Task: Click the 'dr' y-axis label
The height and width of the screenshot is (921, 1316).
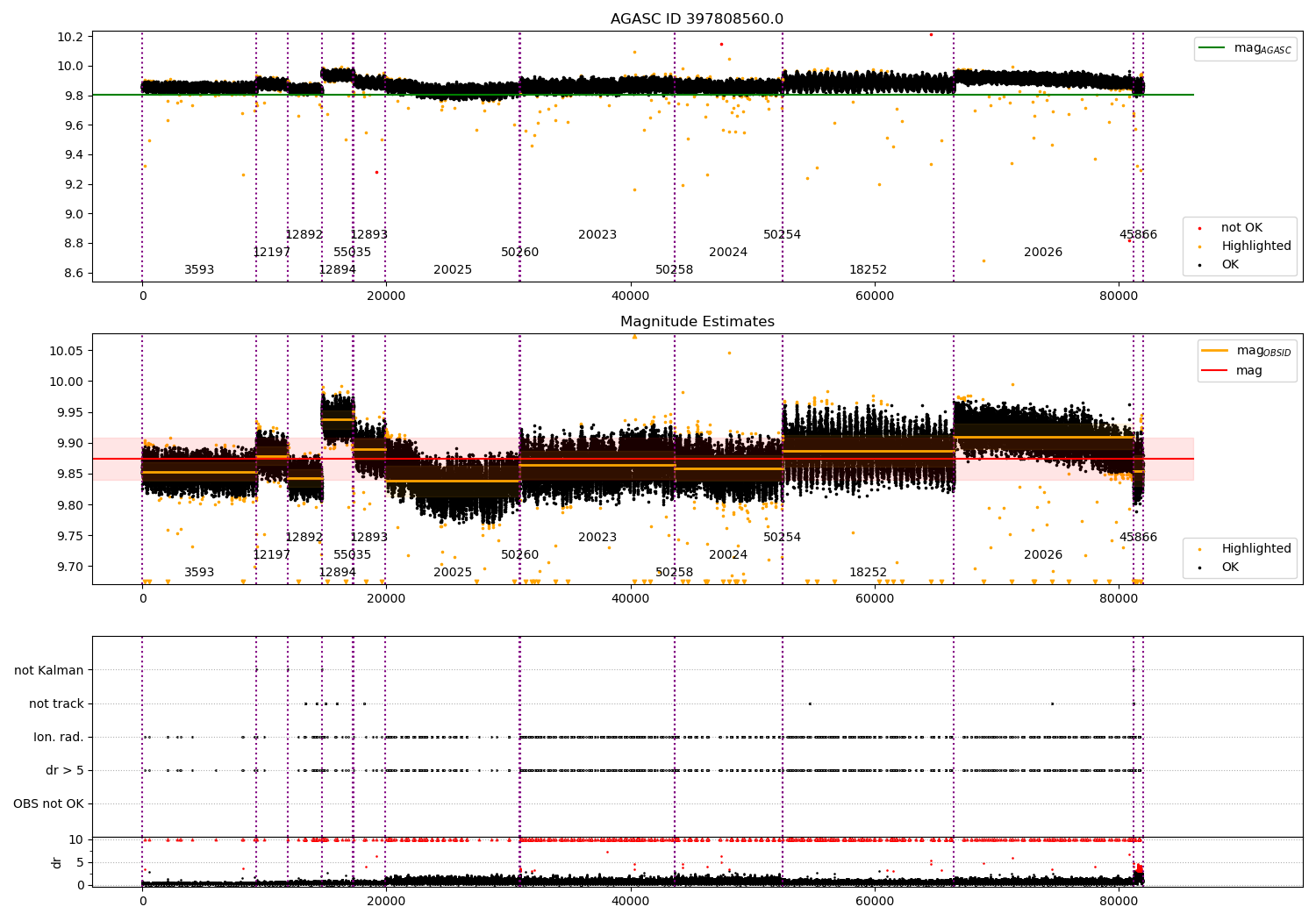Action: [57, 862]
